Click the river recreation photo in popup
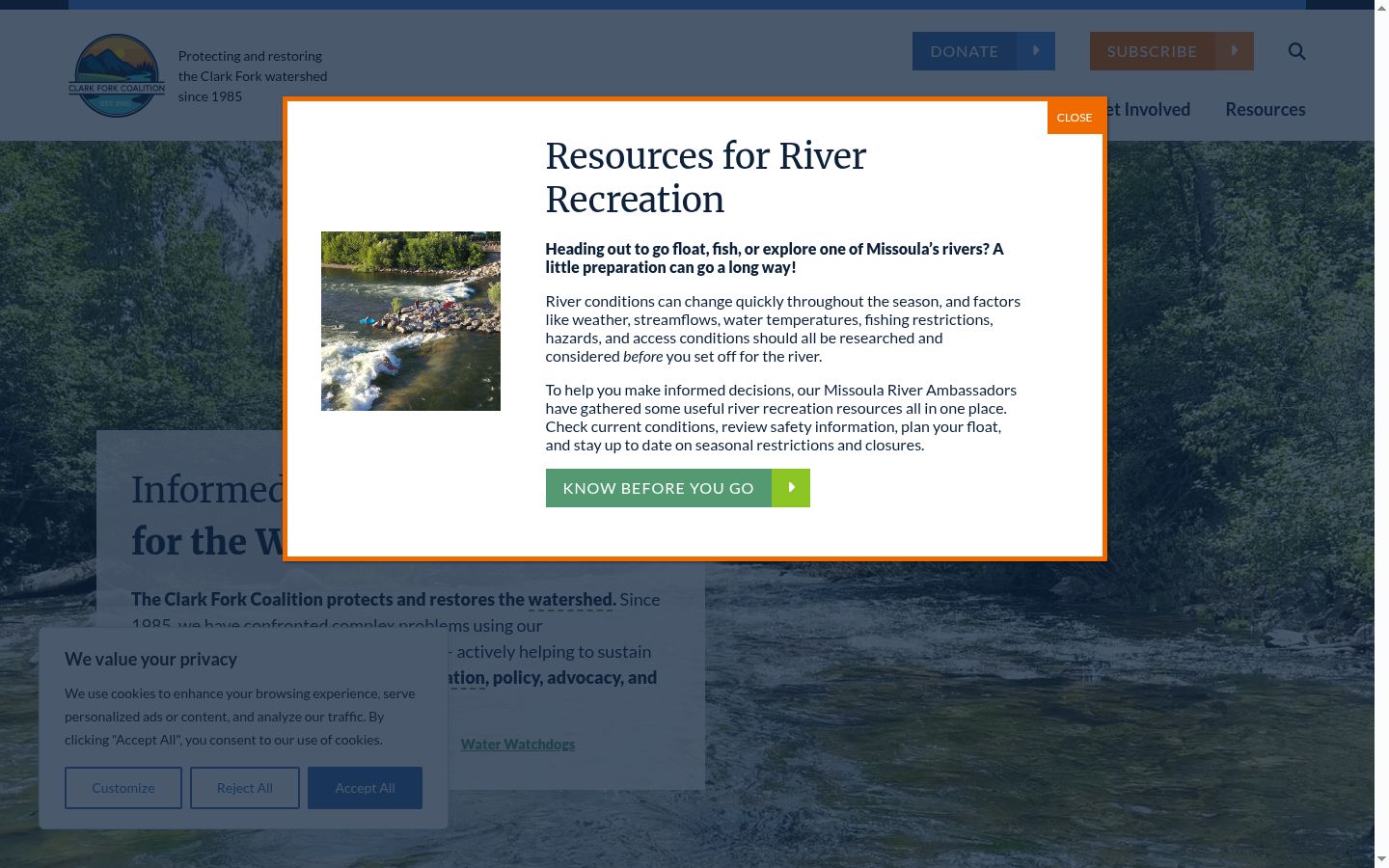 [411, 321]
